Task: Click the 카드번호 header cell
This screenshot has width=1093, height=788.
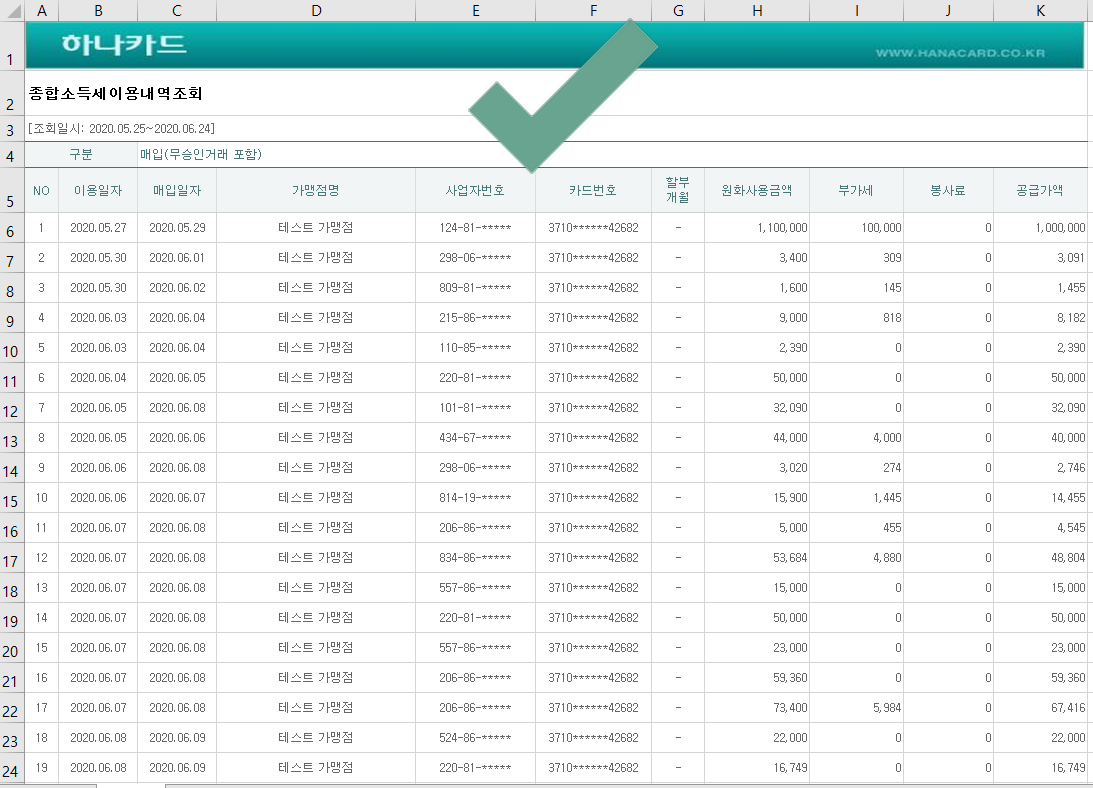Action: 593,190
